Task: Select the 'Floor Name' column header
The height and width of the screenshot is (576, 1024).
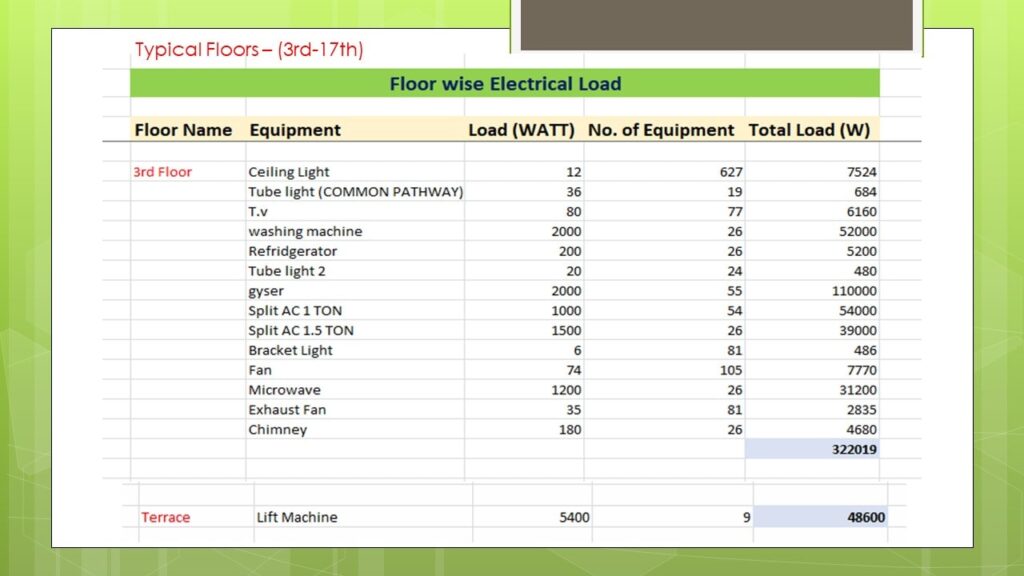Action: coord(183,130)
